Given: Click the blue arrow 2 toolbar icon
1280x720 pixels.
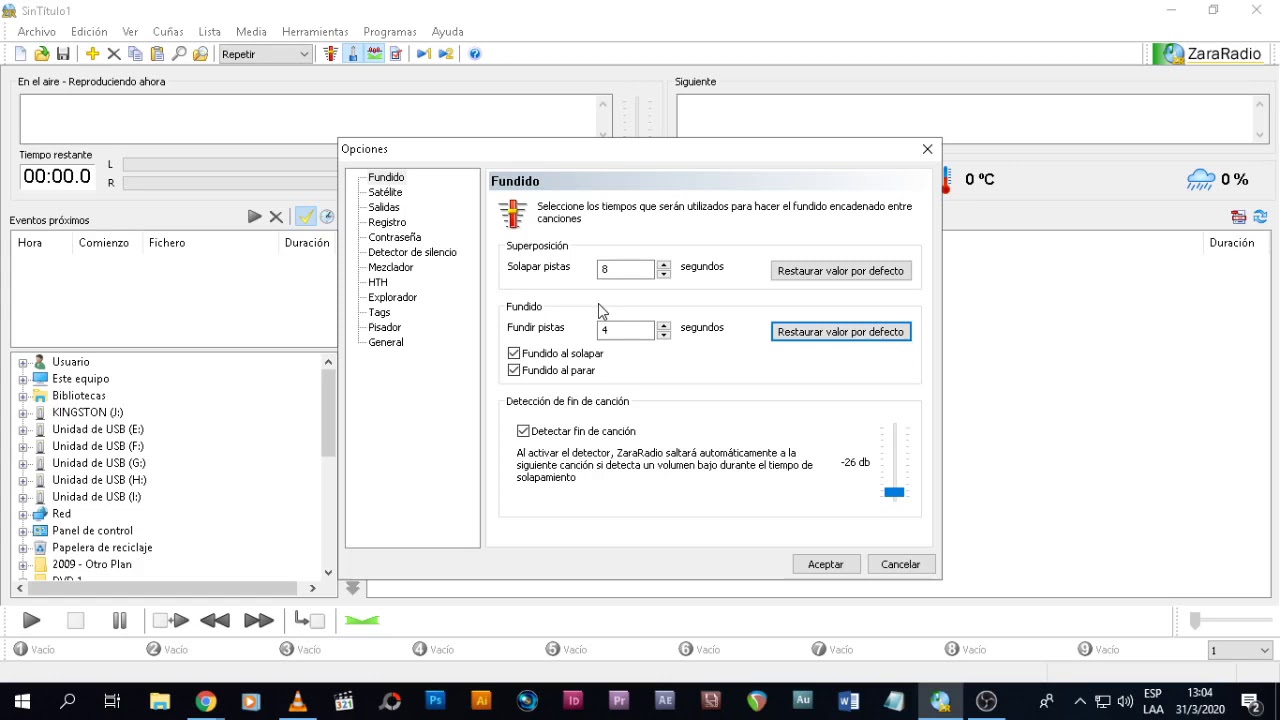Looking at the screenshot, I should (x=446, y=54).
